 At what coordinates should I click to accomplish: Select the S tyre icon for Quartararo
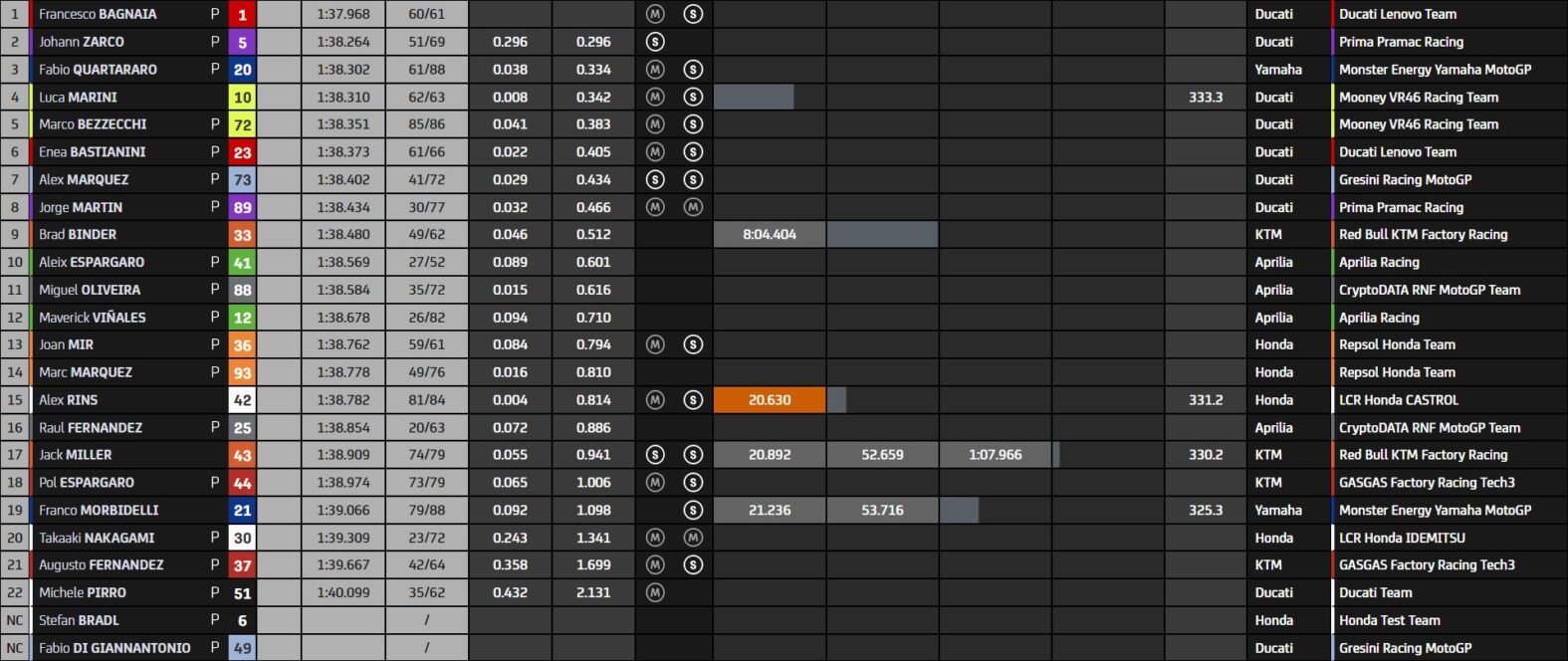(693, 70)
